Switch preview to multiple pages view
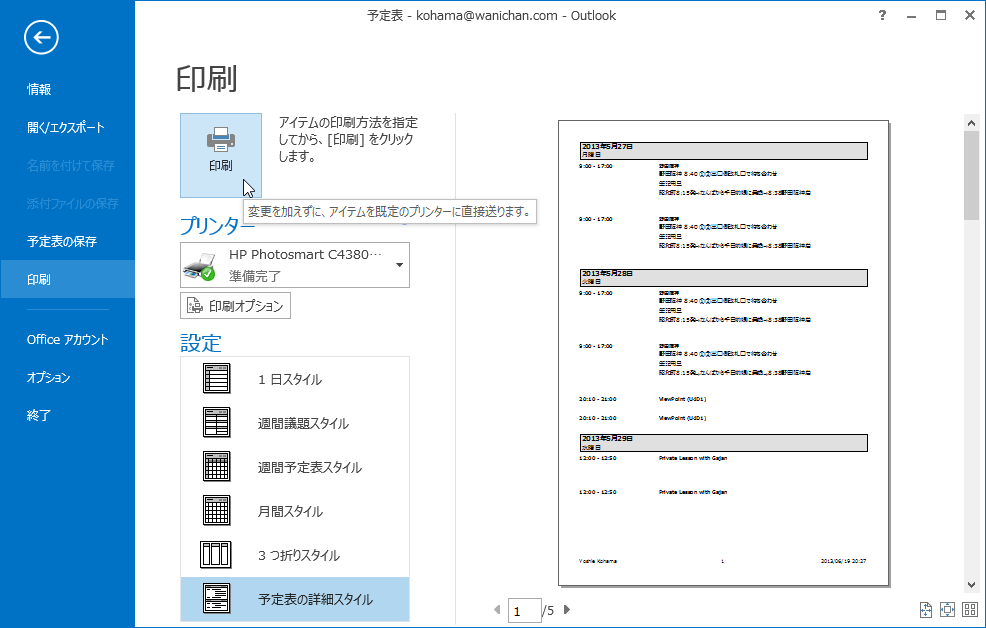986x628 pixels. click(970, 609)
